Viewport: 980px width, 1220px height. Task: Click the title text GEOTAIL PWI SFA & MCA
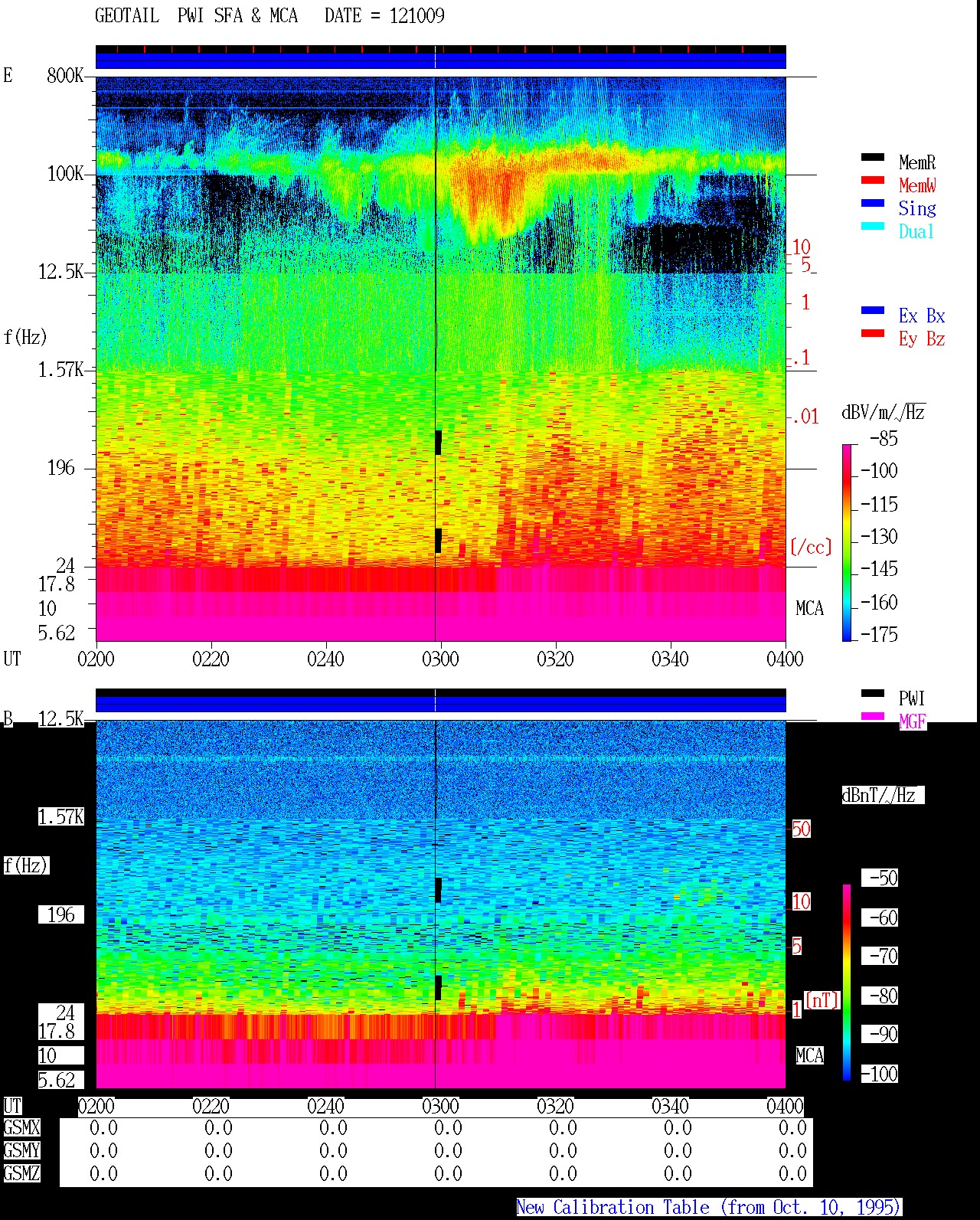tap(196, 16)
